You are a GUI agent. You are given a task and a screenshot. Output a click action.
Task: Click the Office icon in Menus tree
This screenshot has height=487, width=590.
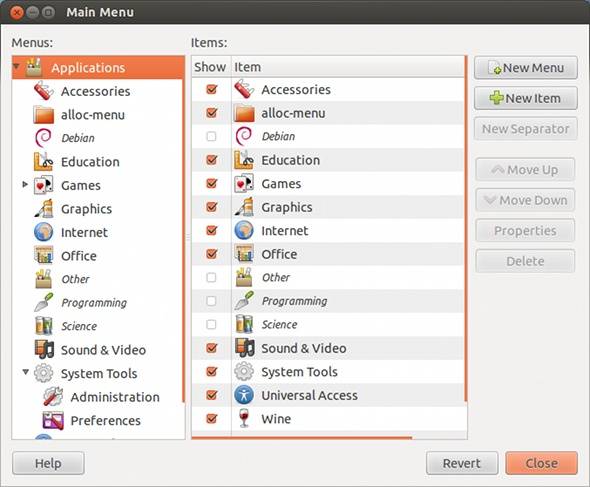click(44, 256)
